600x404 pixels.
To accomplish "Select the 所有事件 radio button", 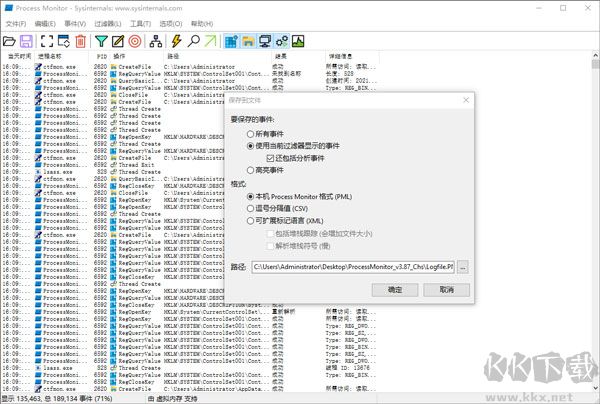I will tap(250, 134).
